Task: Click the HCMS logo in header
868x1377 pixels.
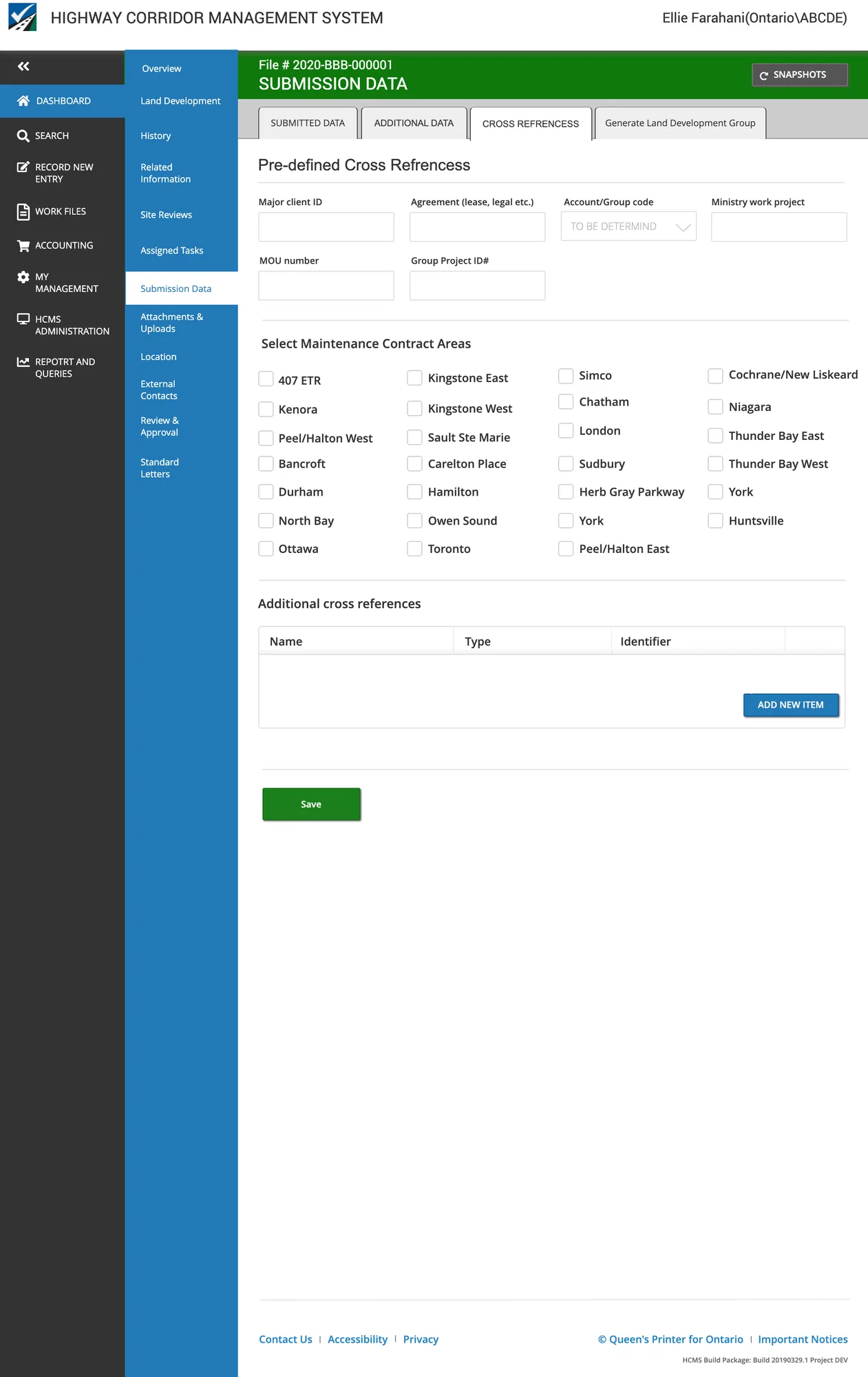Action: pos(23,17)
